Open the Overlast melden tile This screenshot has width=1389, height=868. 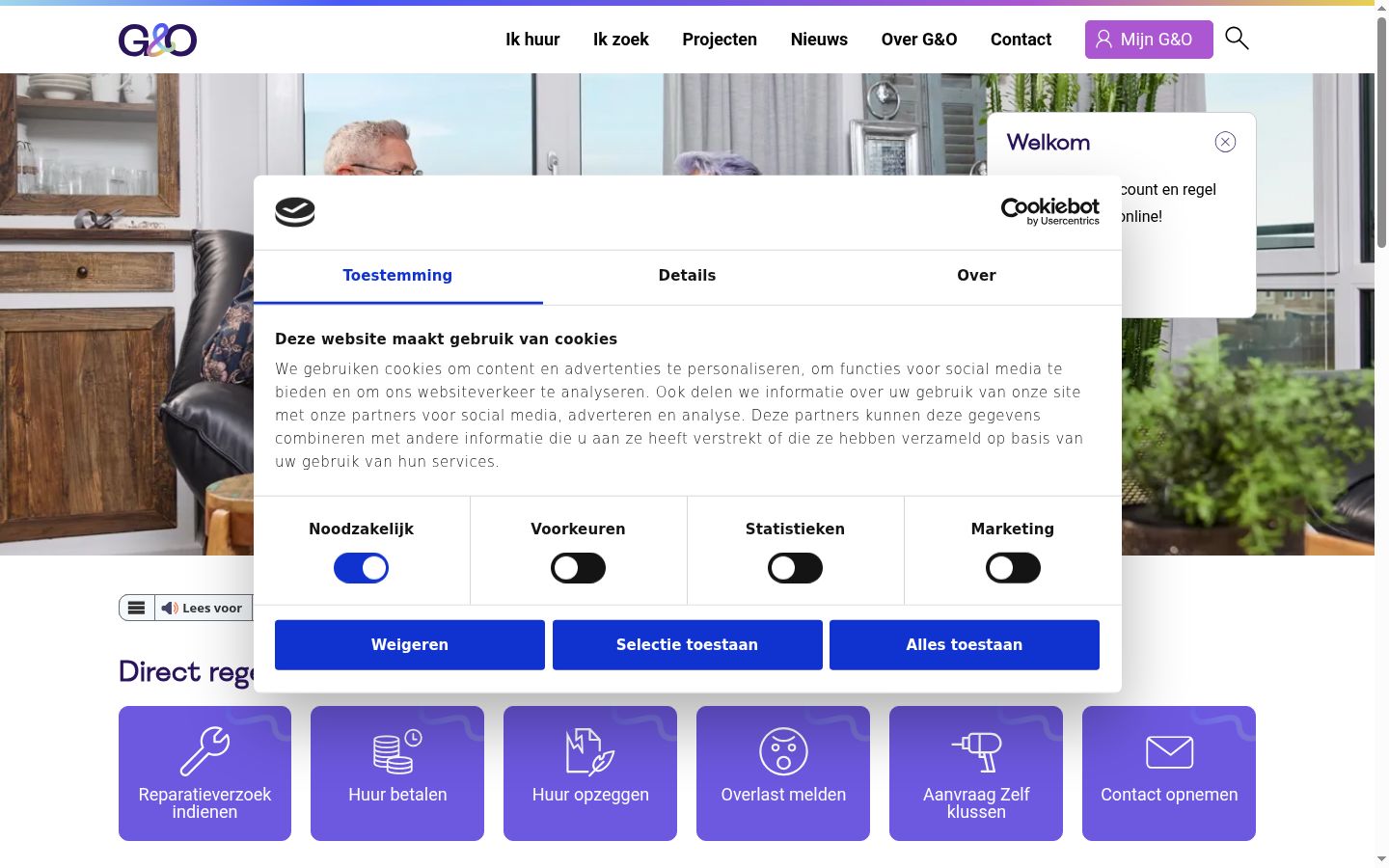[783, 773]
